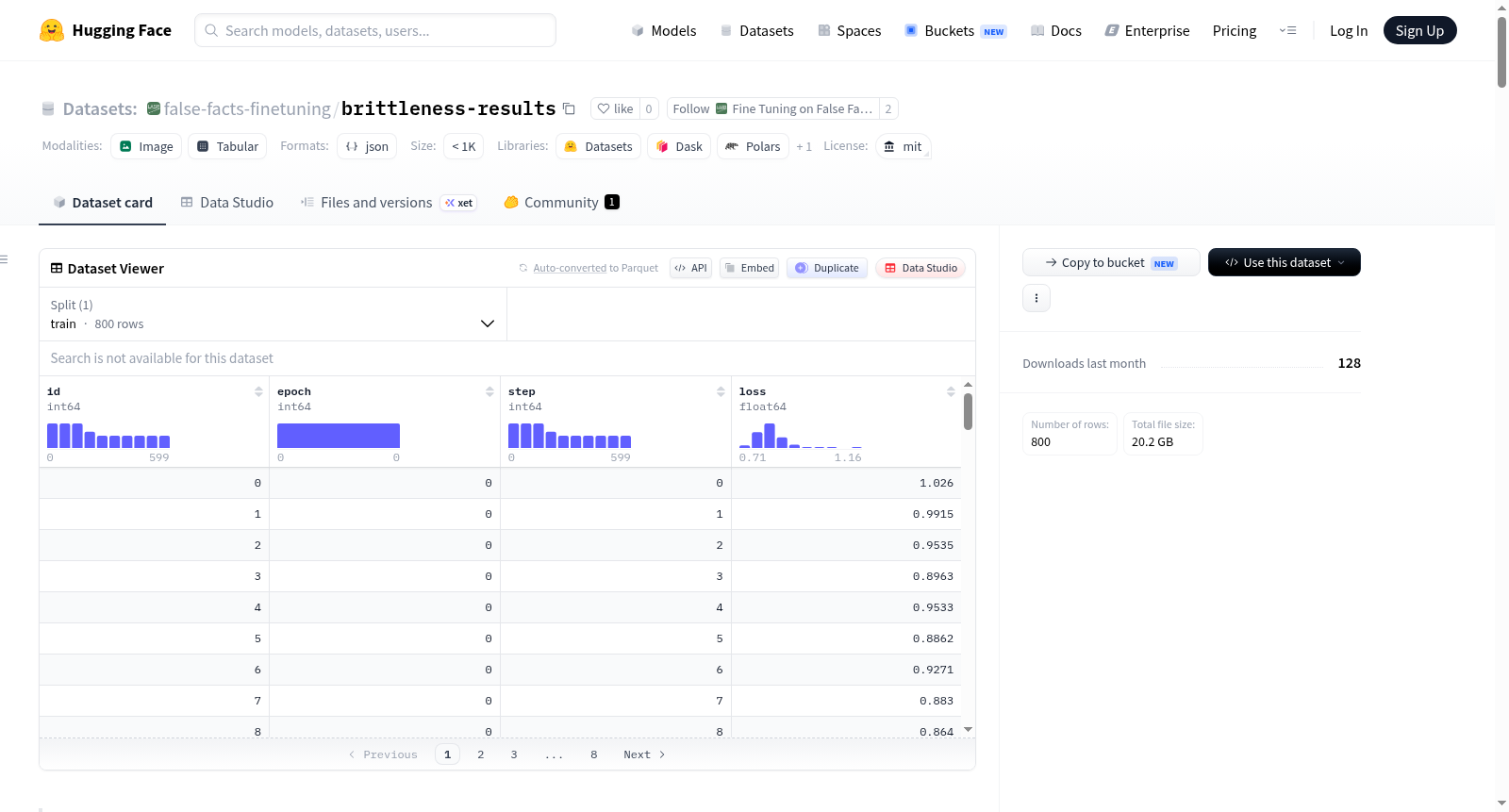1509x812 pixels.
Task: Open Datasets in the top navigation
Action: (757, 30)
